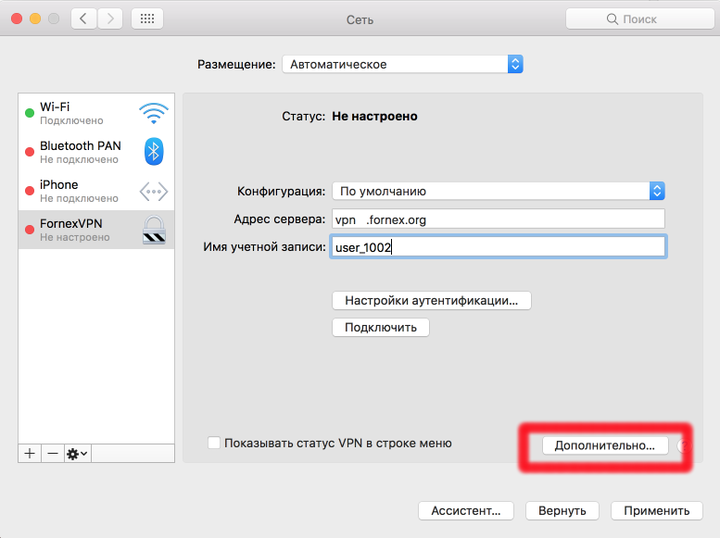Go forward with the right arrow
This screenshot has height=538, width=720.
[x=110, y=19]
